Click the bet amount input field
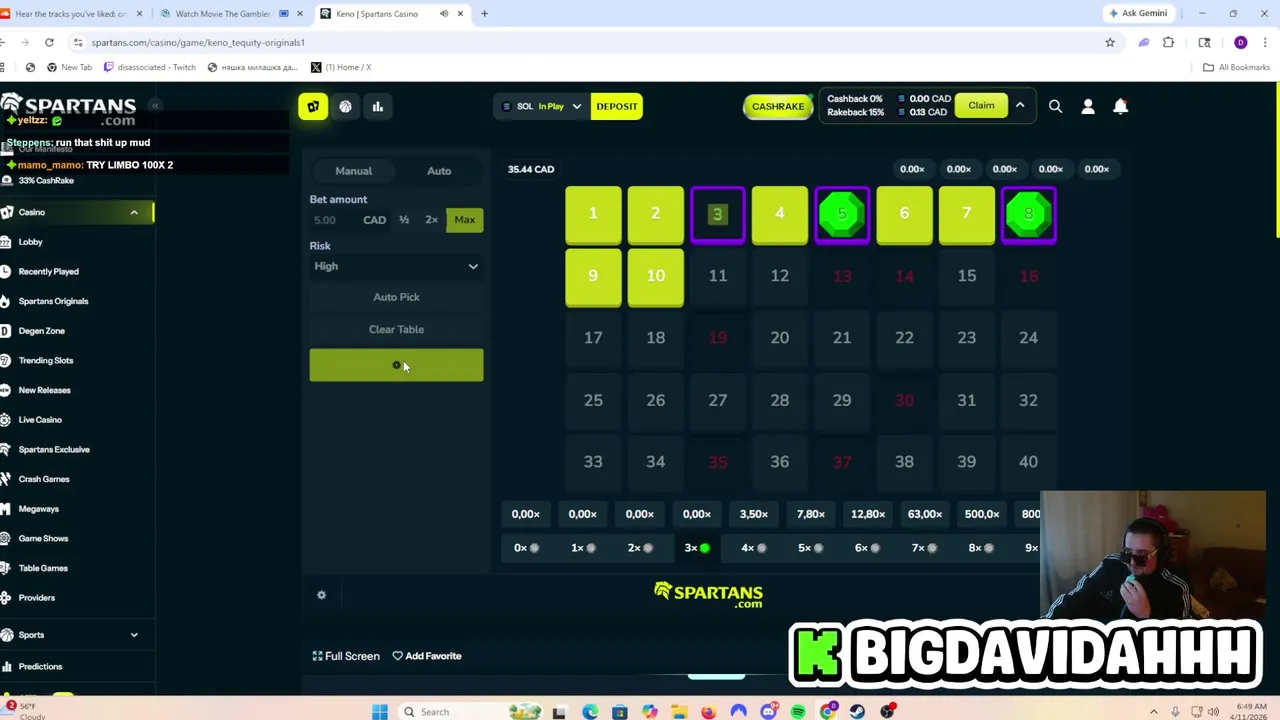The image size is (1280, 720). click(335, 220)
